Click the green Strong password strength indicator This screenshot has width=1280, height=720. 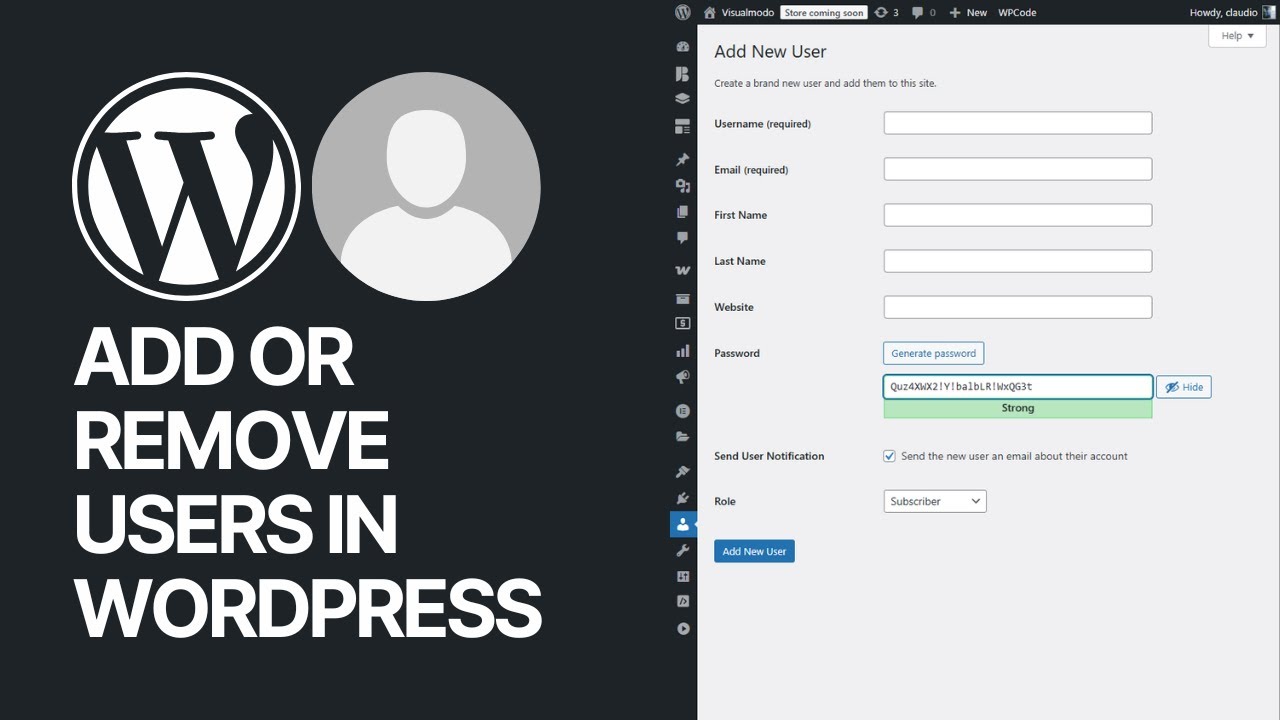pos(1018,408)
